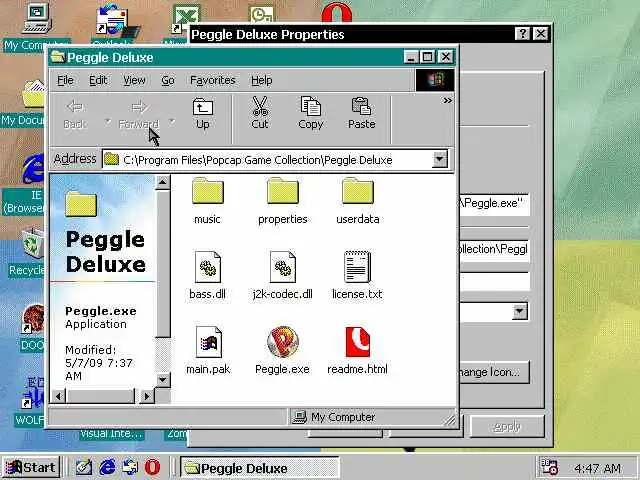640x480 pixels.
Task: Click the Start in field in Properties
Action: pyautogui.click(x=495, y=250)
